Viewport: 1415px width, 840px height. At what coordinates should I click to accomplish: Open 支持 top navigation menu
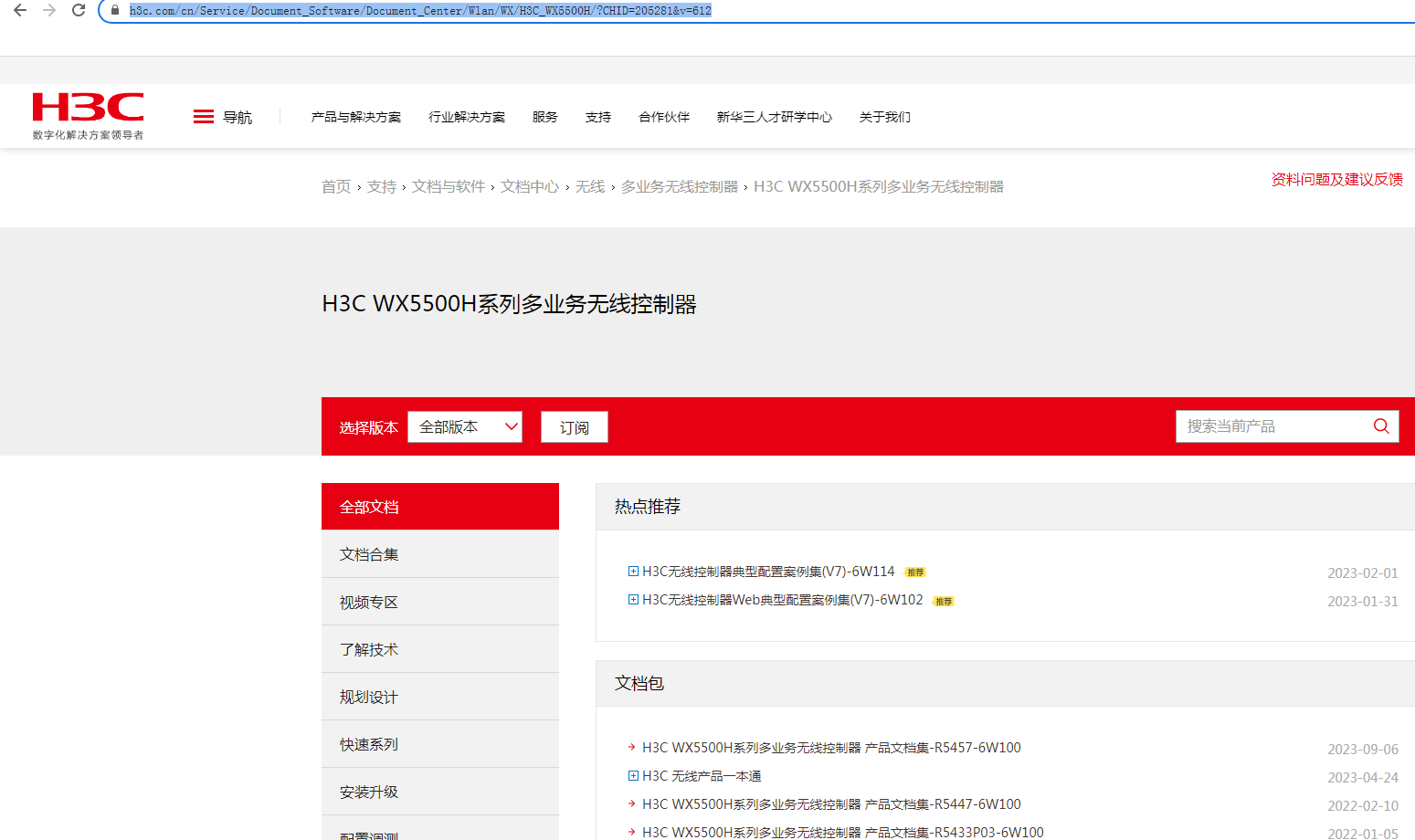tap(598, 117)
